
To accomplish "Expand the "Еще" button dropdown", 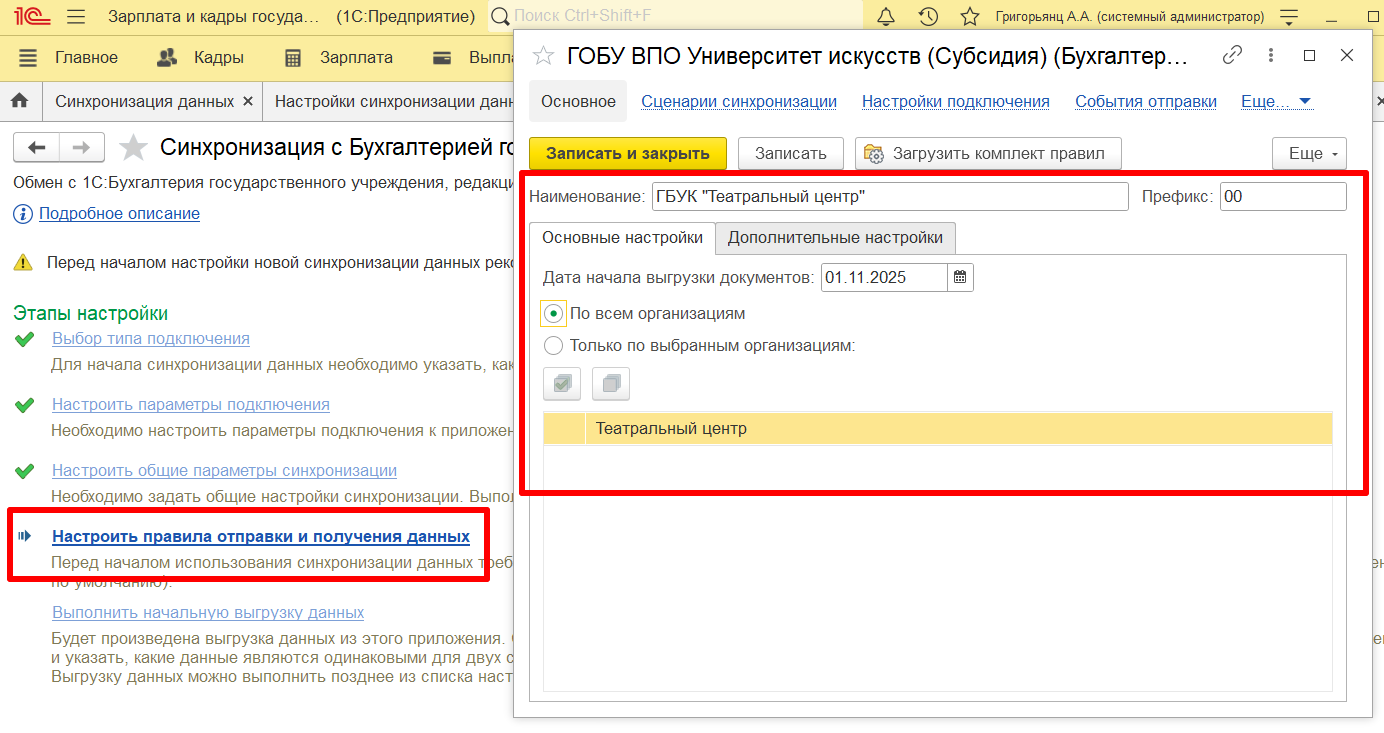I will [x=1309, y=154].
